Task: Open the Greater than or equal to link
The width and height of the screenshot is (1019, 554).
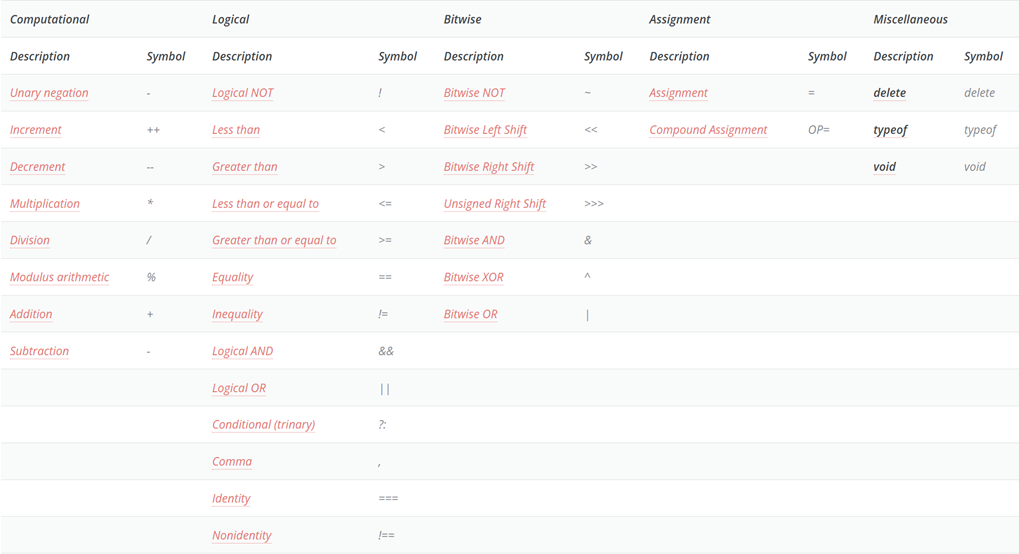Action: [274, 240]
